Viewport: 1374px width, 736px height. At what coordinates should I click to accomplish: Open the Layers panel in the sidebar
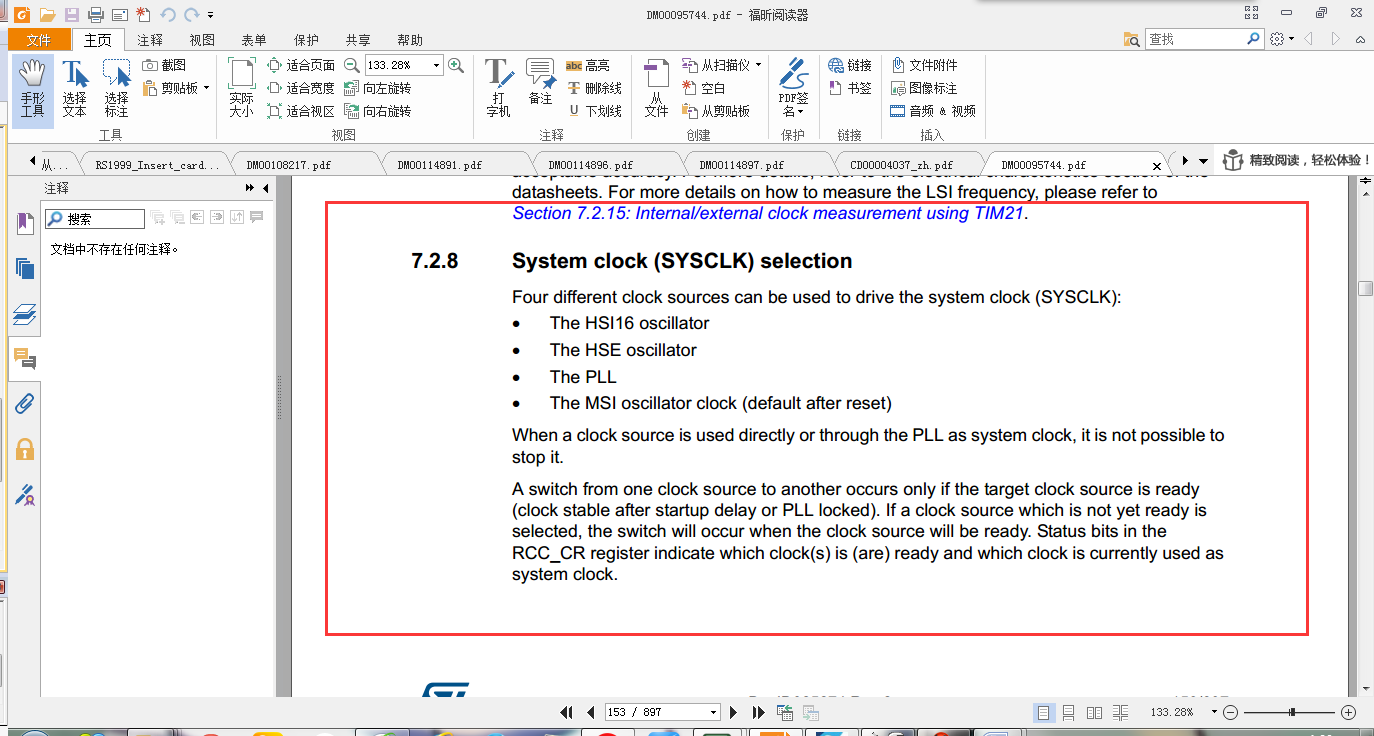(25, 315)
